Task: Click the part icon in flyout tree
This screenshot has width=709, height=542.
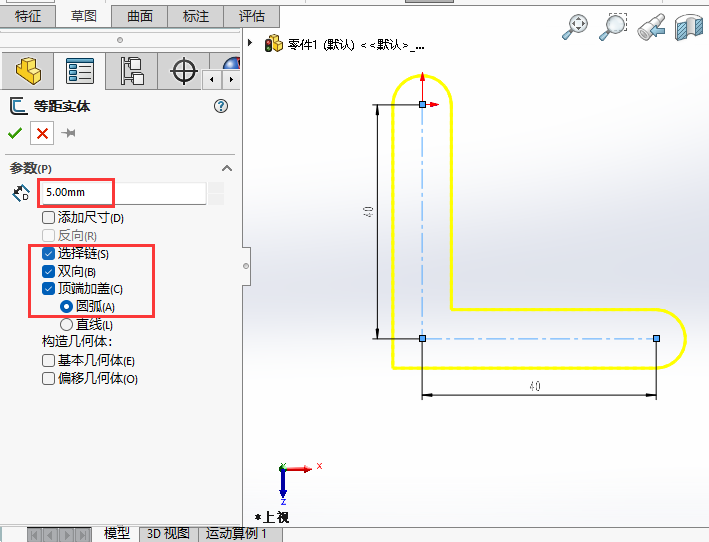Action: coord(274,44)
